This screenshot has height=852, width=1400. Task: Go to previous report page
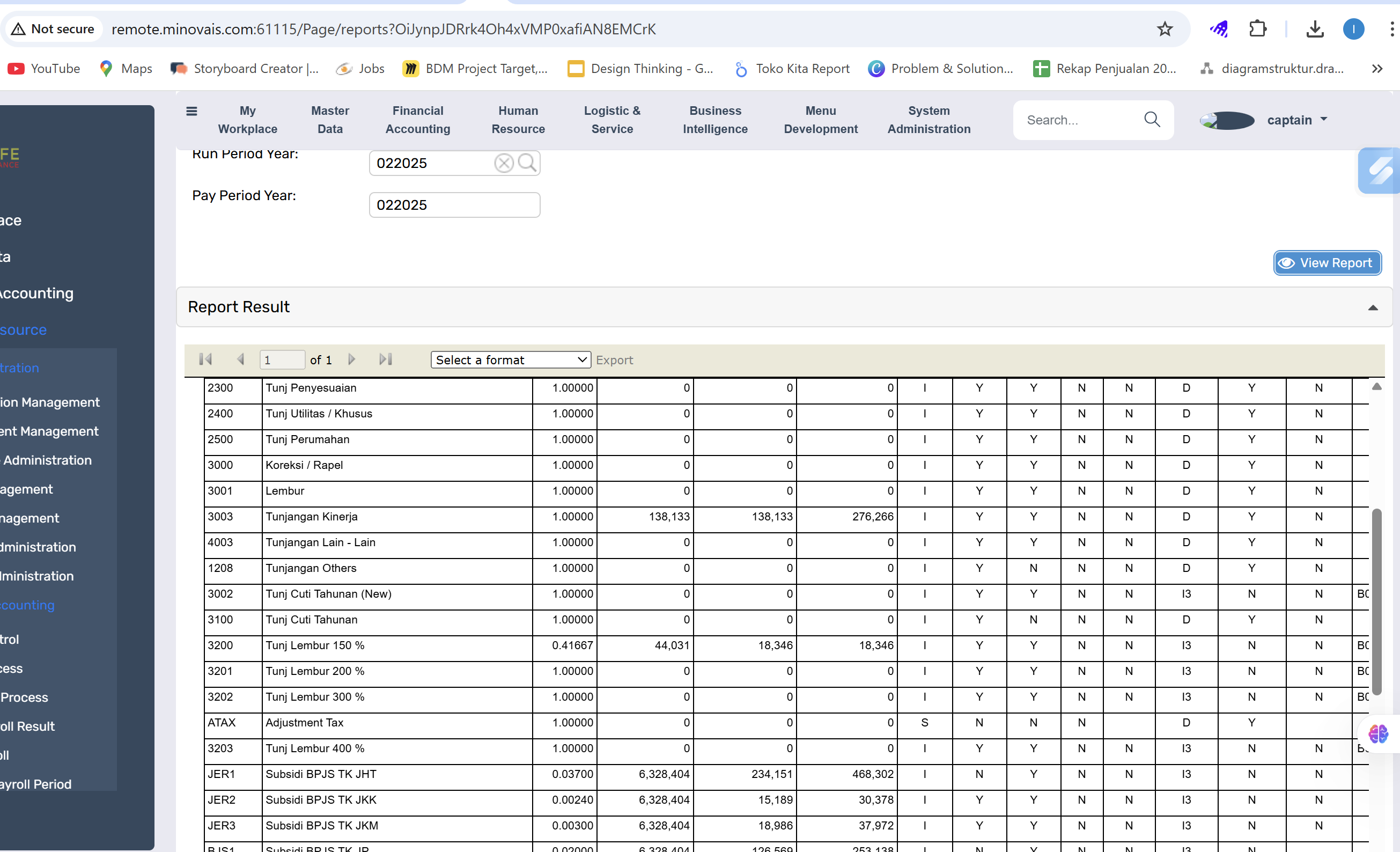pos(240,359)
